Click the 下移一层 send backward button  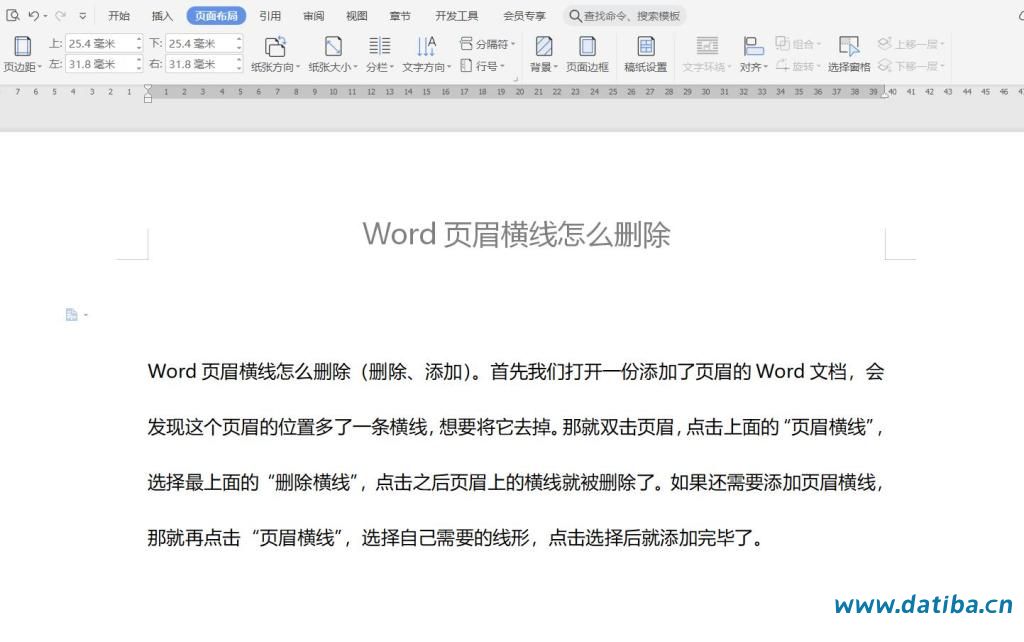(x=911, y=65)
